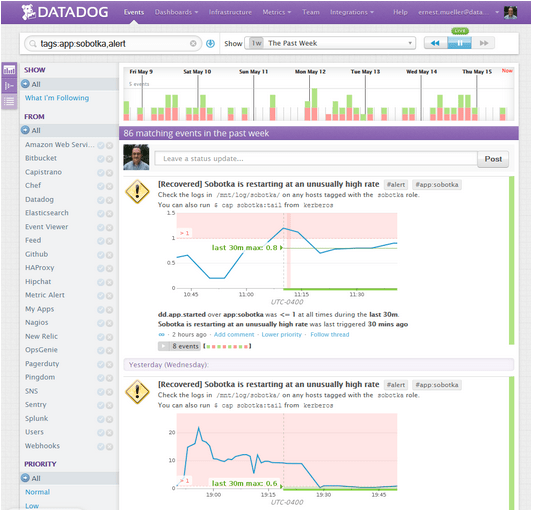Screen dimensions: 533x512
Task: Filter sources by HAProxy
Action: (39, 268)
